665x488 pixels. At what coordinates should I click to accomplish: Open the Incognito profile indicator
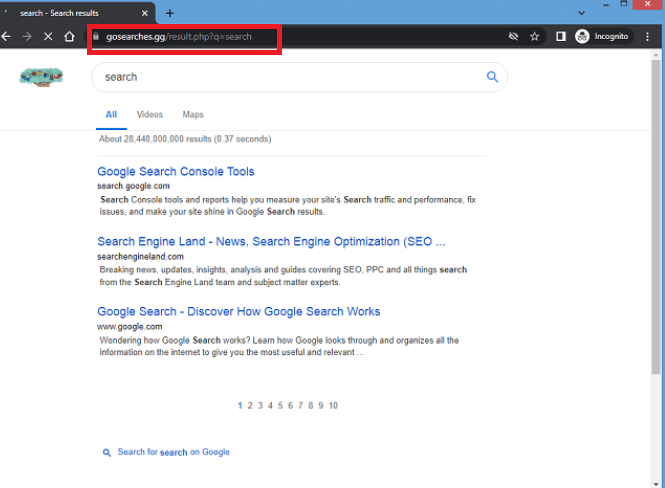[x=603, y=37]
